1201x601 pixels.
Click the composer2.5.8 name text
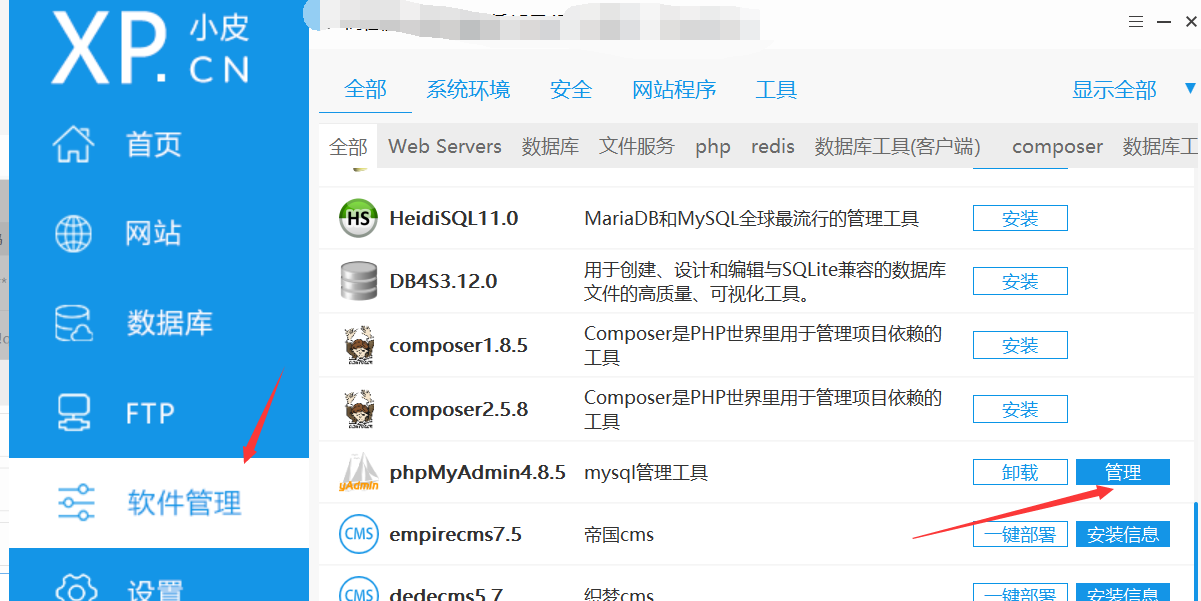(458, 410)
